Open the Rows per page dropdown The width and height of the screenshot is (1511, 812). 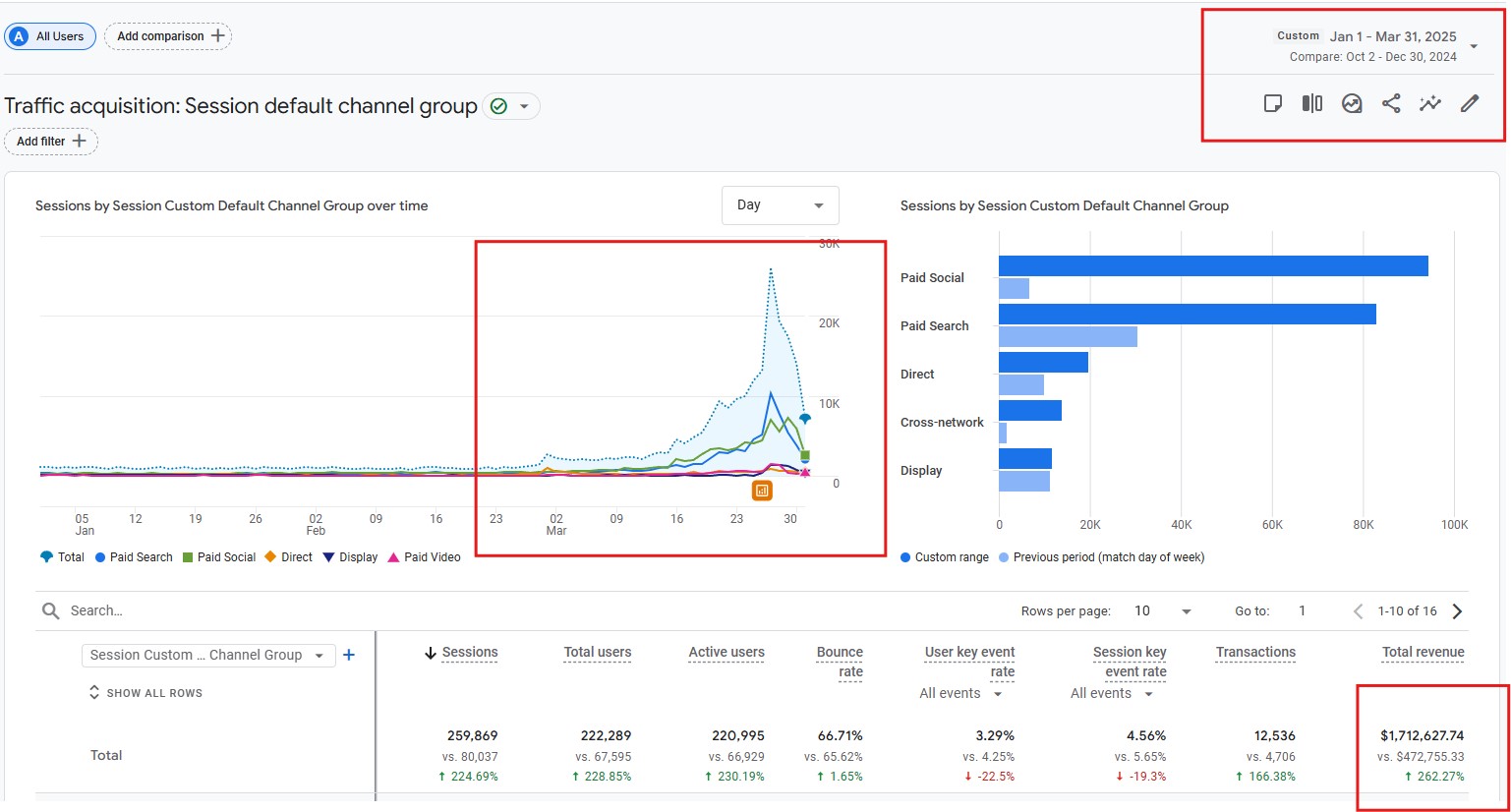pyautogui.click(x=1162, y=611)
